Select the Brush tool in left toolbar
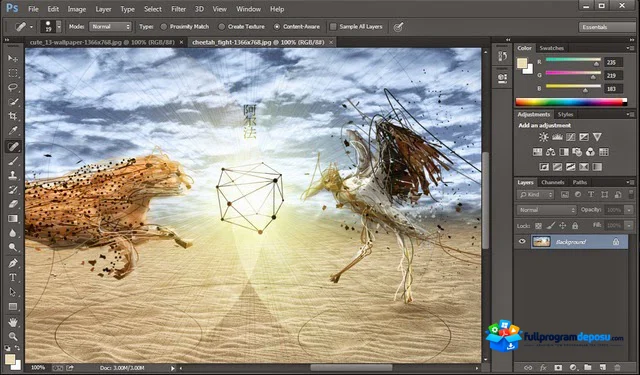 pyautogui.click(x=13, y=161)
